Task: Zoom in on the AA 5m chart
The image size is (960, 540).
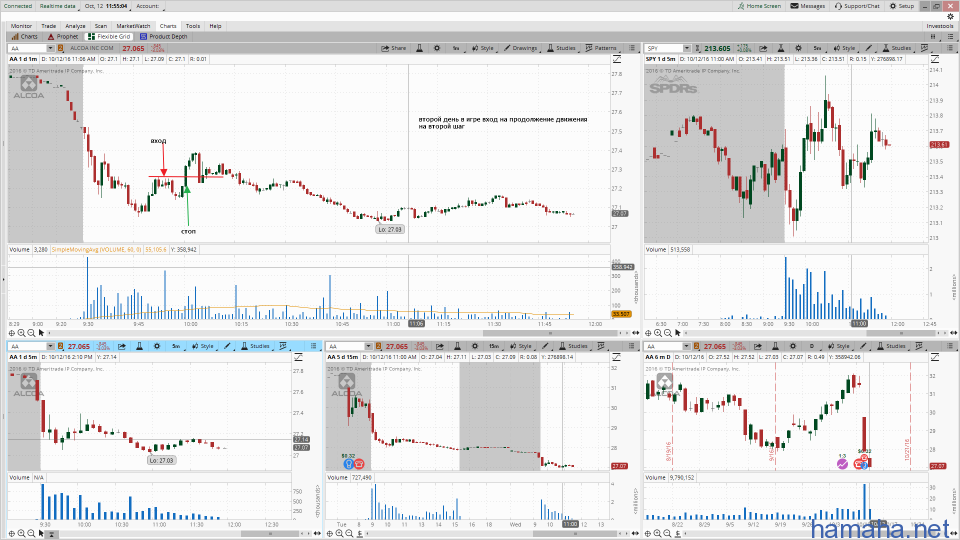Action: pyautogui.click(x=21, y=534)
